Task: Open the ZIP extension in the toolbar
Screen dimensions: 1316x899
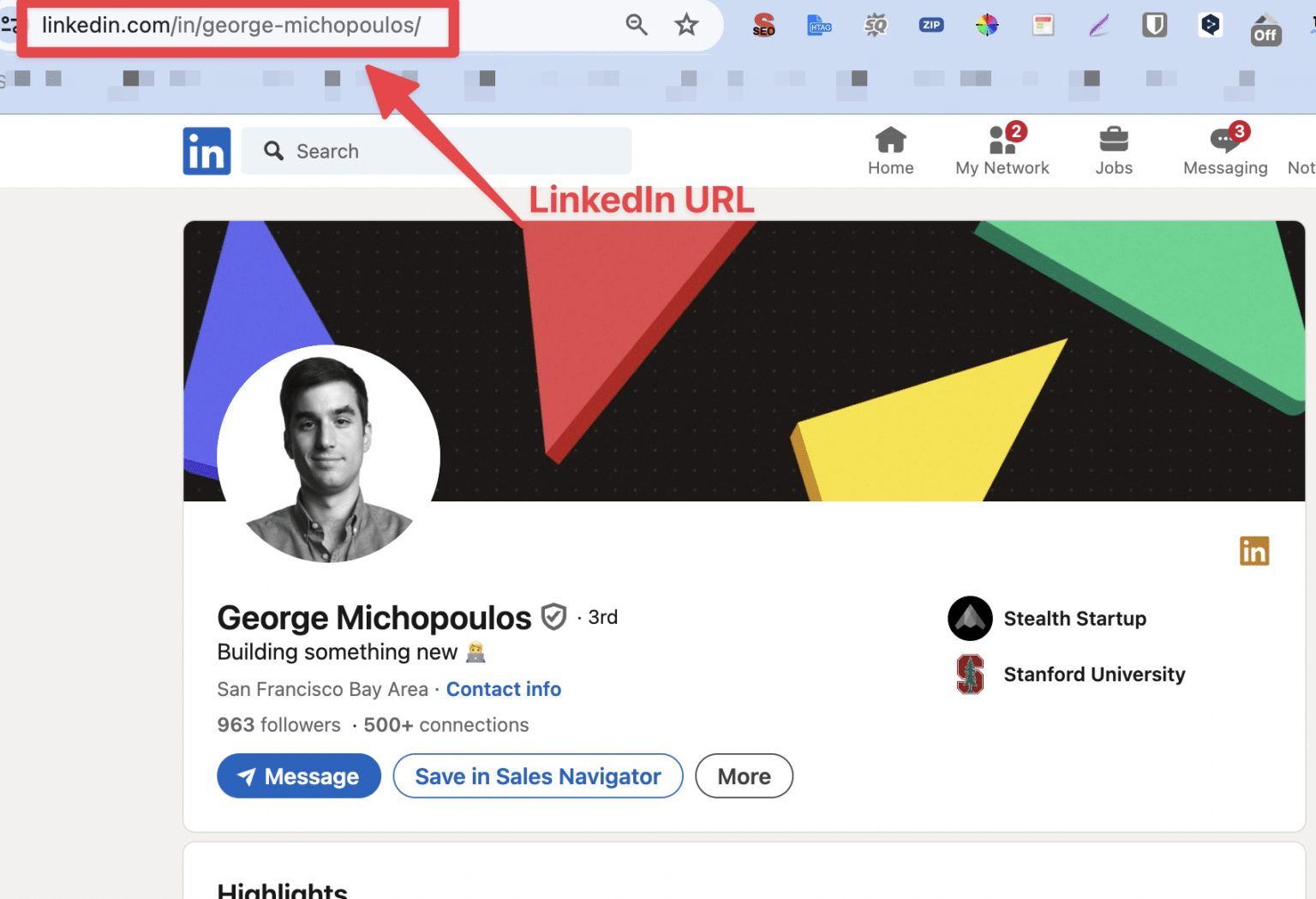Action: click(x=930, y=25)
